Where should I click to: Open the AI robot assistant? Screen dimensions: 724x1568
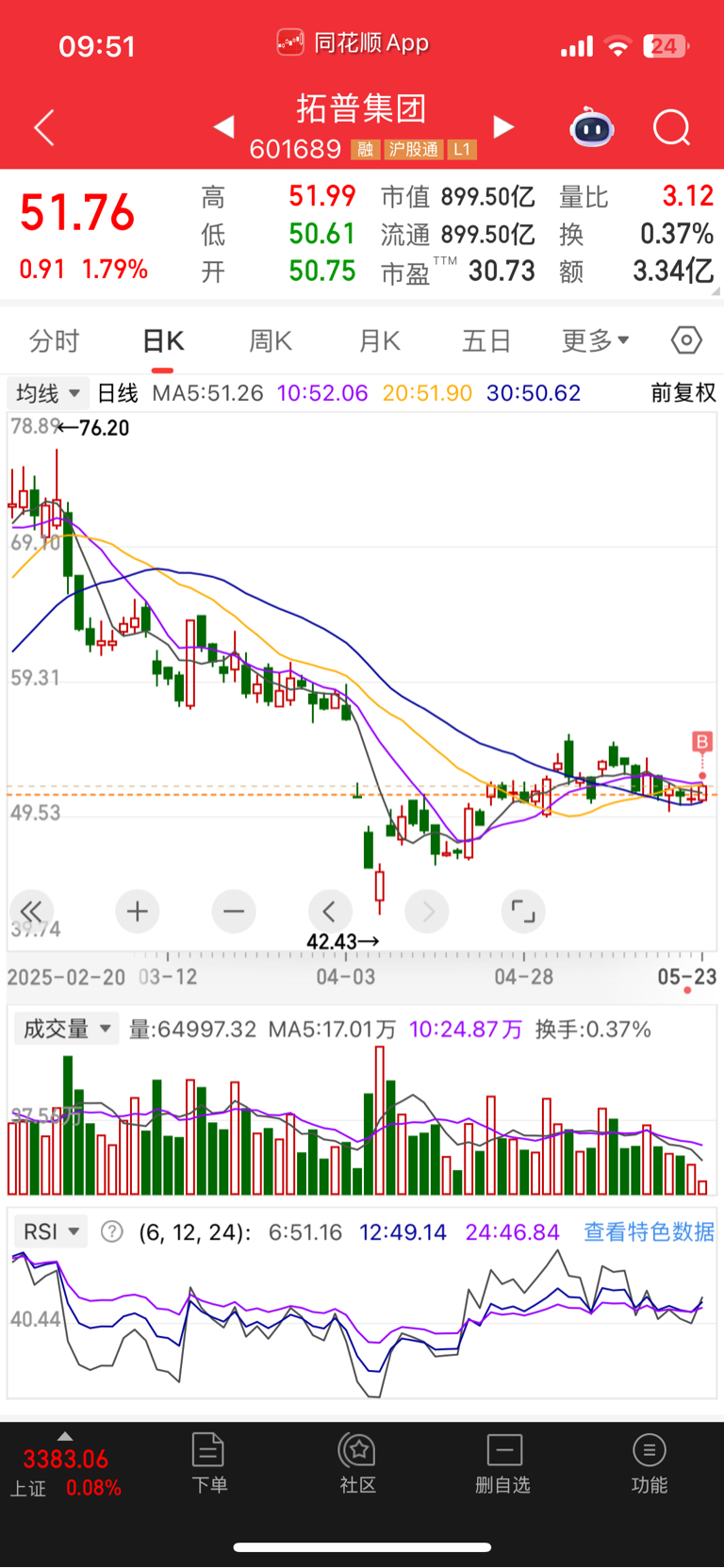592,127
